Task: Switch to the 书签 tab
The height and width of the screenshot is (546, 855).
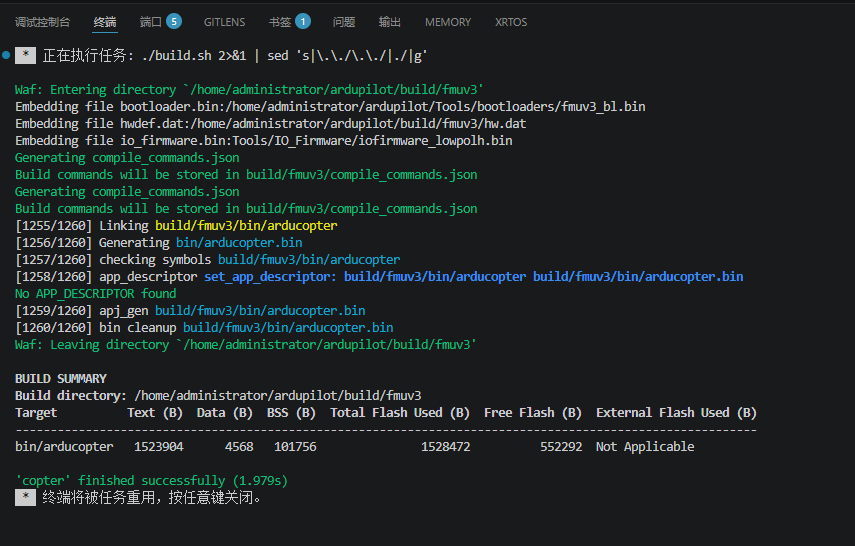Action: 280,22
